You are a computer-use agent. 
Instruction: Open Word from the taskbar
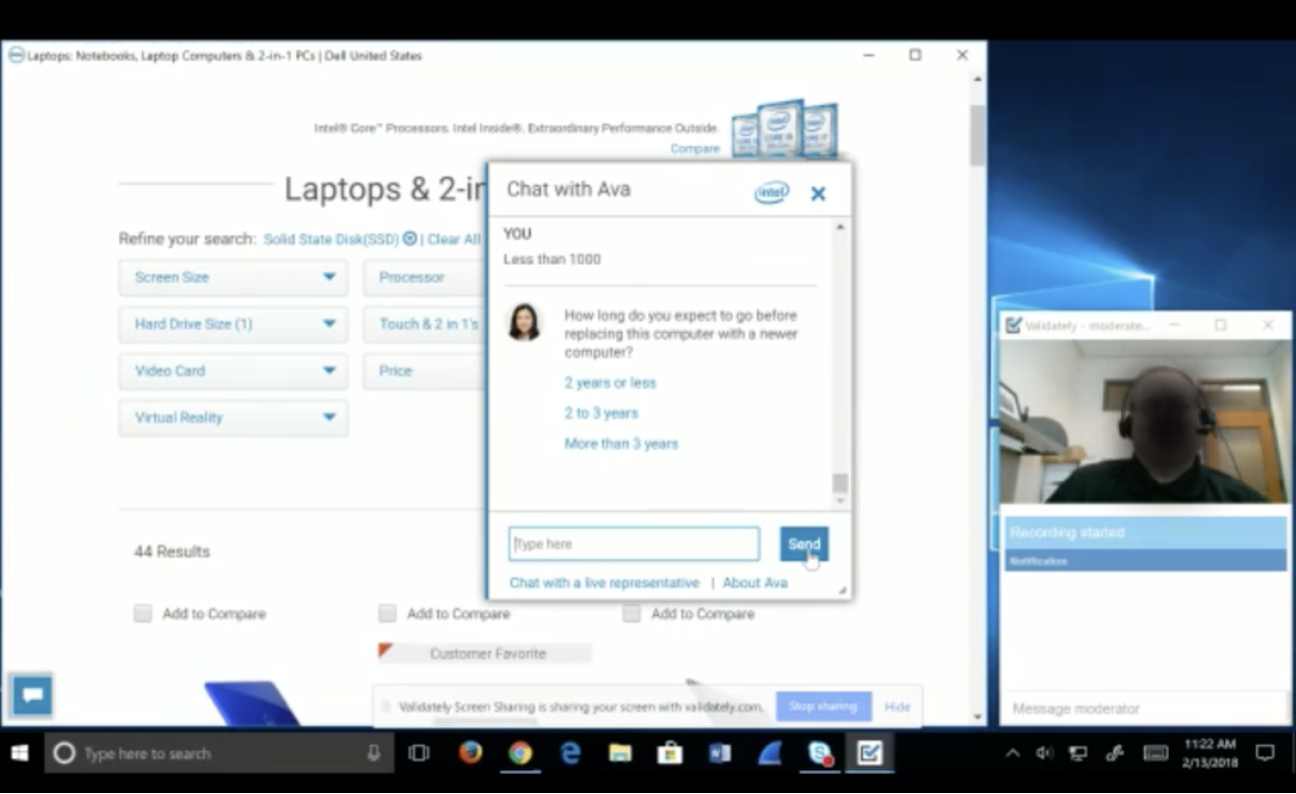pyautogui.click(x=719, y=753)
